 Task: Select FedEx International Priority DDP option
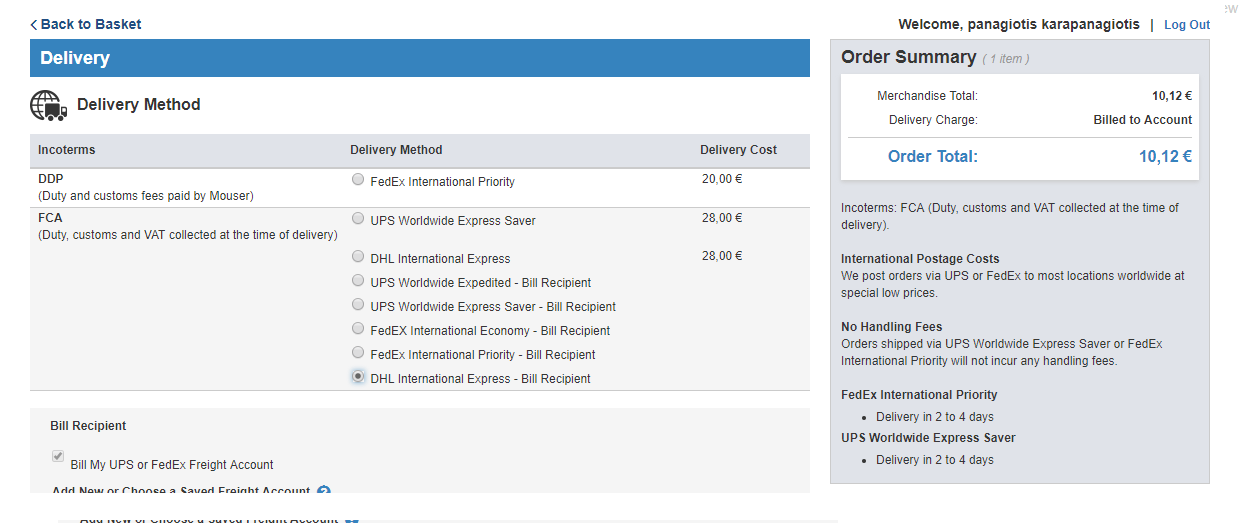coord(358,181)
